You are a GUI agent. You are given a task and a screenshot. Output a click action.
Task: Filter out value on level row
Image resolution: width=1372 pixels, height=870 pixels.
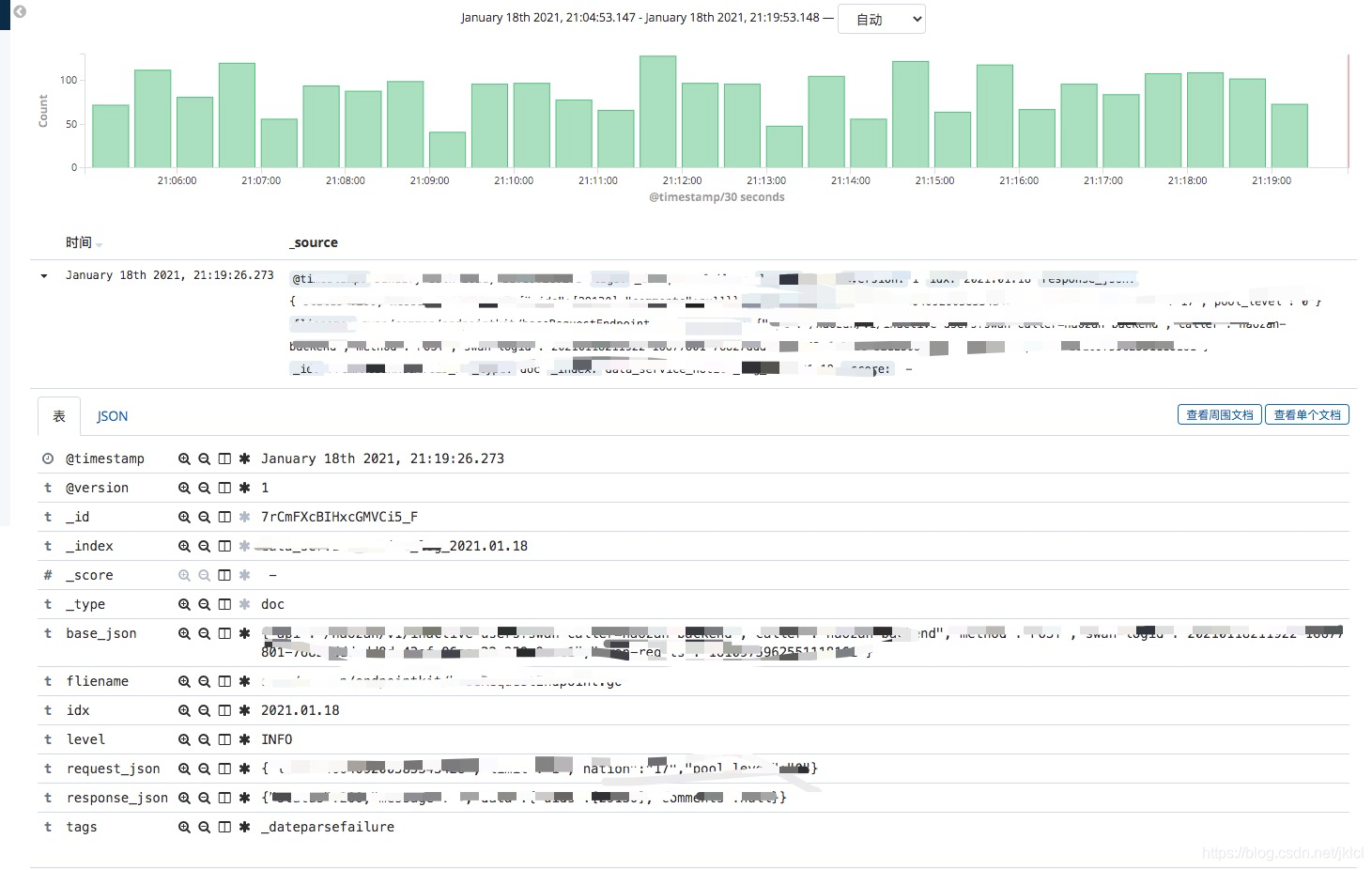coord(204,740)
